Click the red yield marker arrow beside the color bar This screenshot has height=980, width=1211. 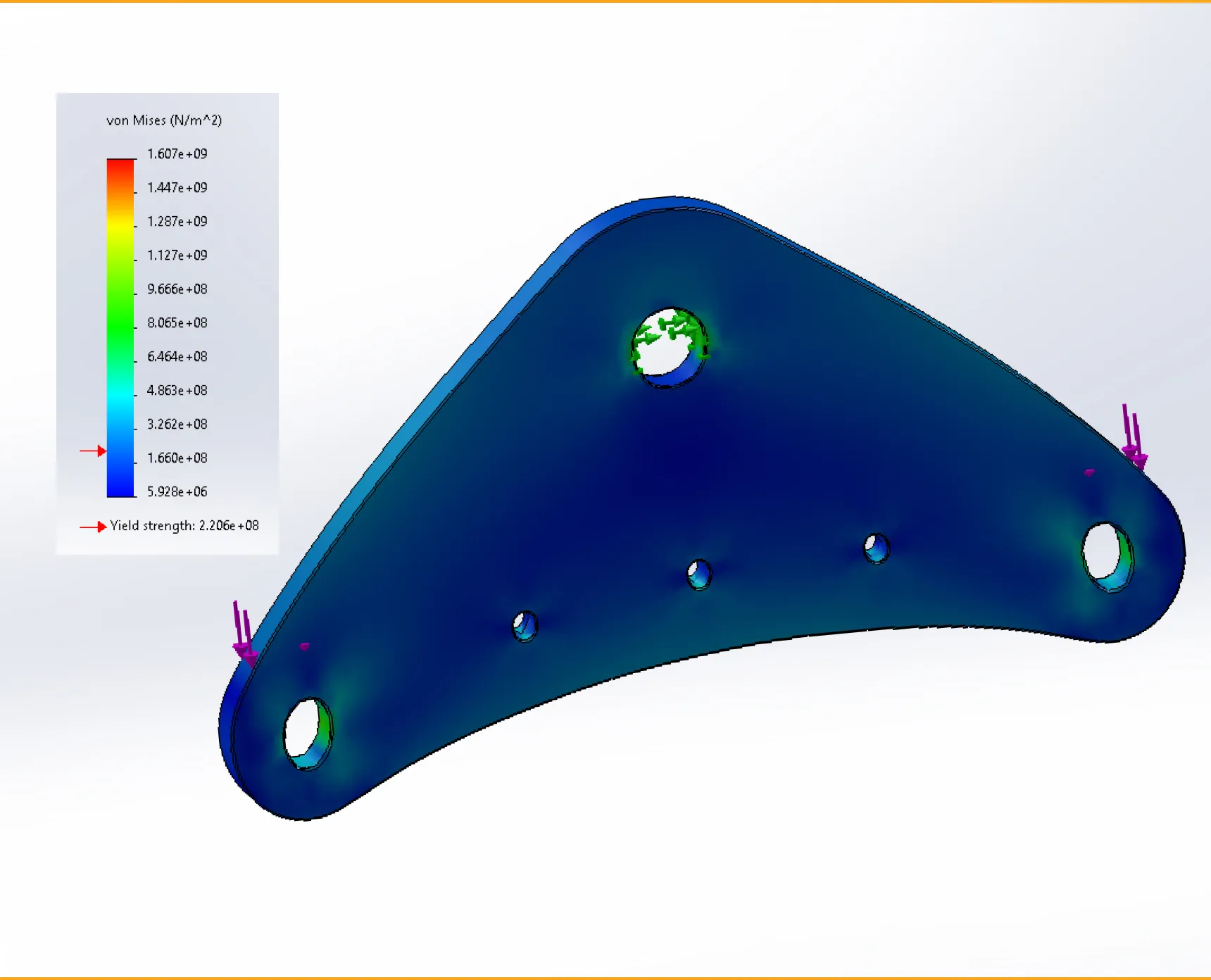[x=92, y=451]
